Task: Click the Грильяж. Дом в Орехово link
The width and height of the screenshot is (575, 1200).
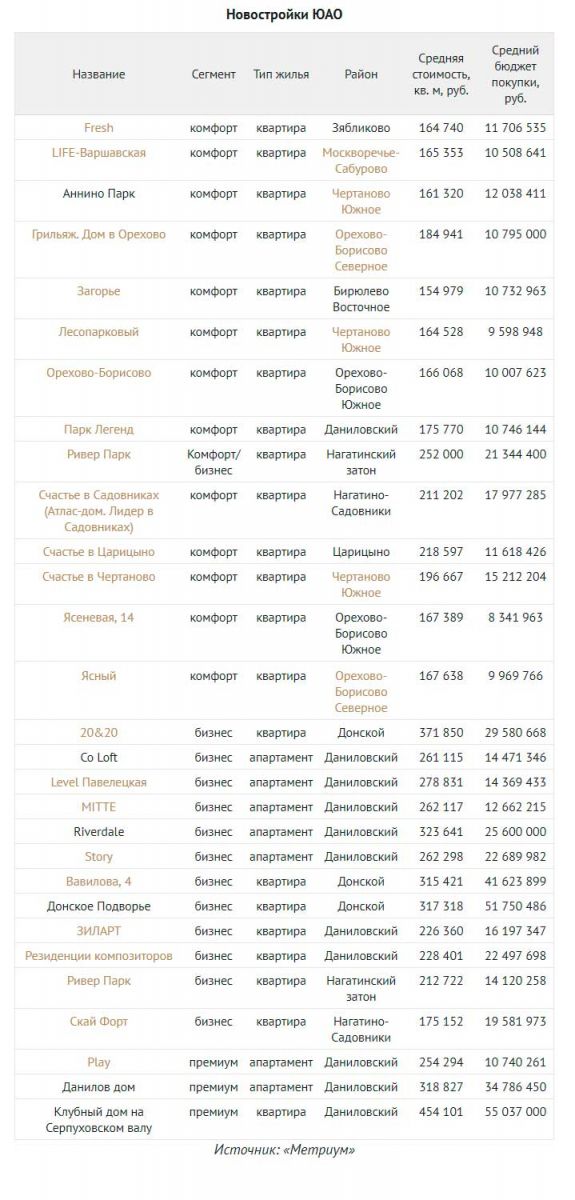Action: point(98,234)
